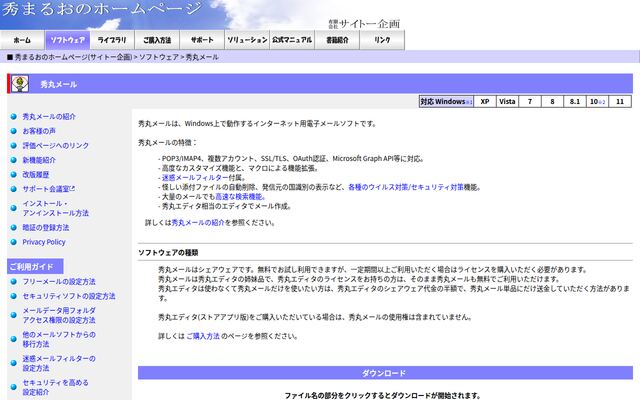Open guide link フリーメールの設定方法
This screenshot has width=640, height=400.
point(59,282)
